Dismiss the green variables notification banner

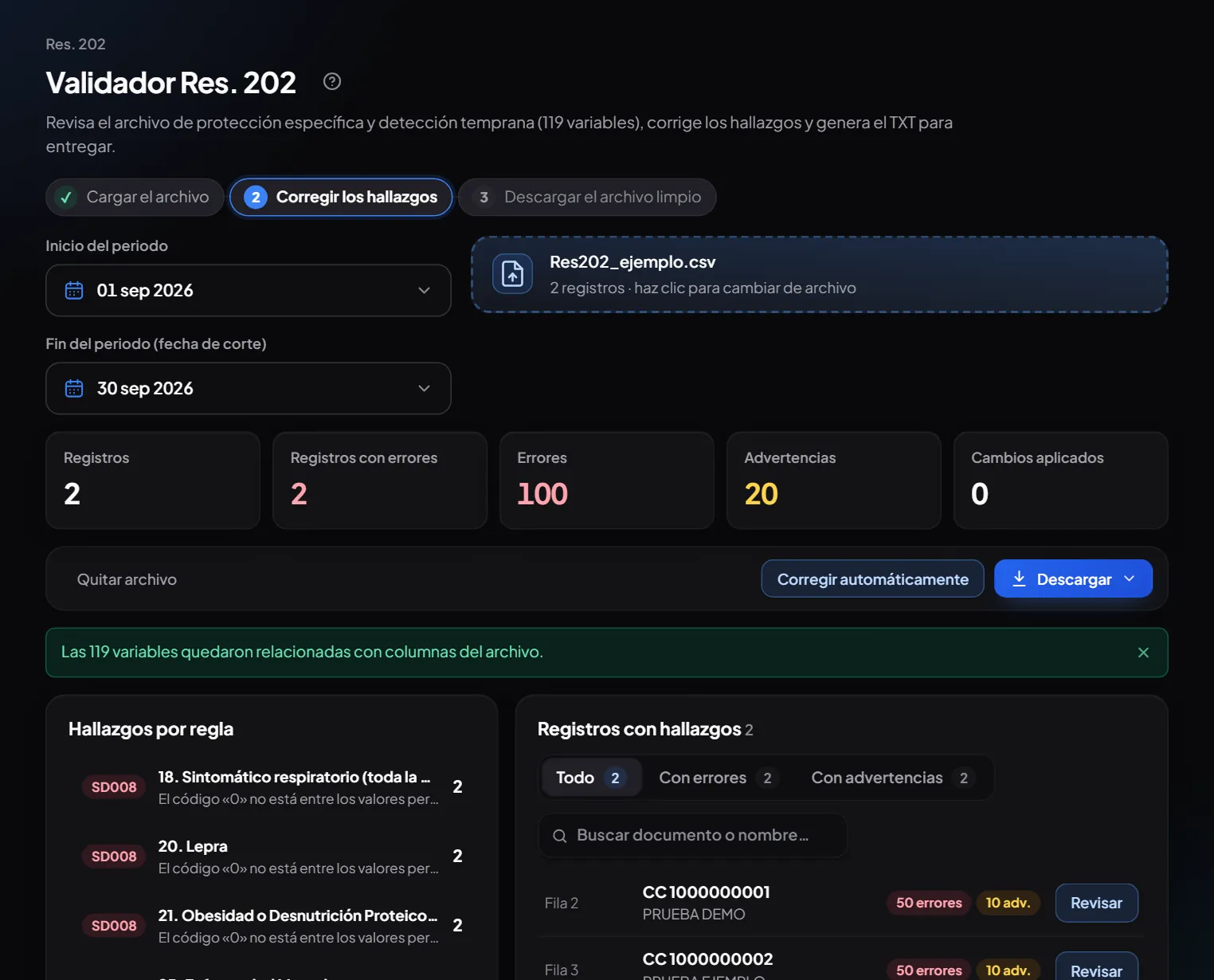pyautogui.click(x=1143, y=653)
